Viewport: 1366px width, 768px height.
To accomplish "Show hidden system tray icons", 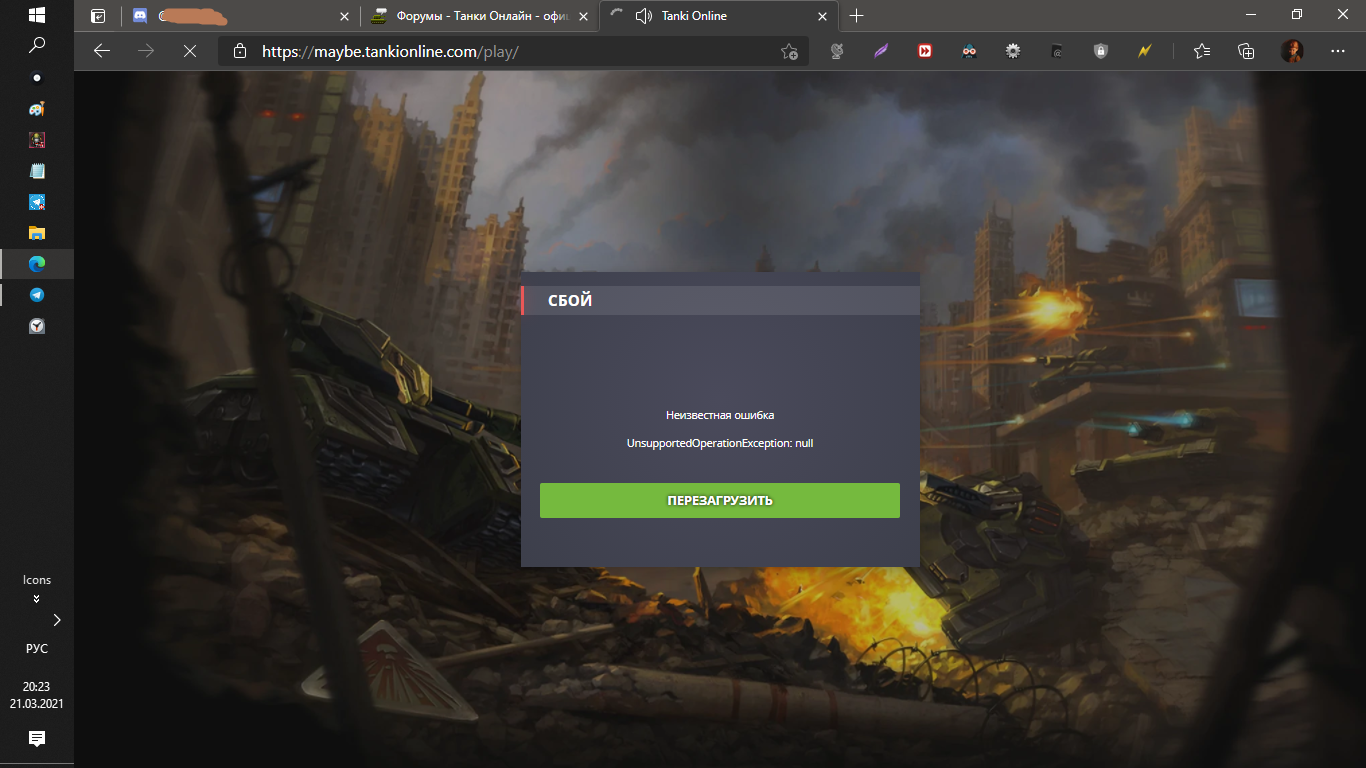I will point(57,620).
